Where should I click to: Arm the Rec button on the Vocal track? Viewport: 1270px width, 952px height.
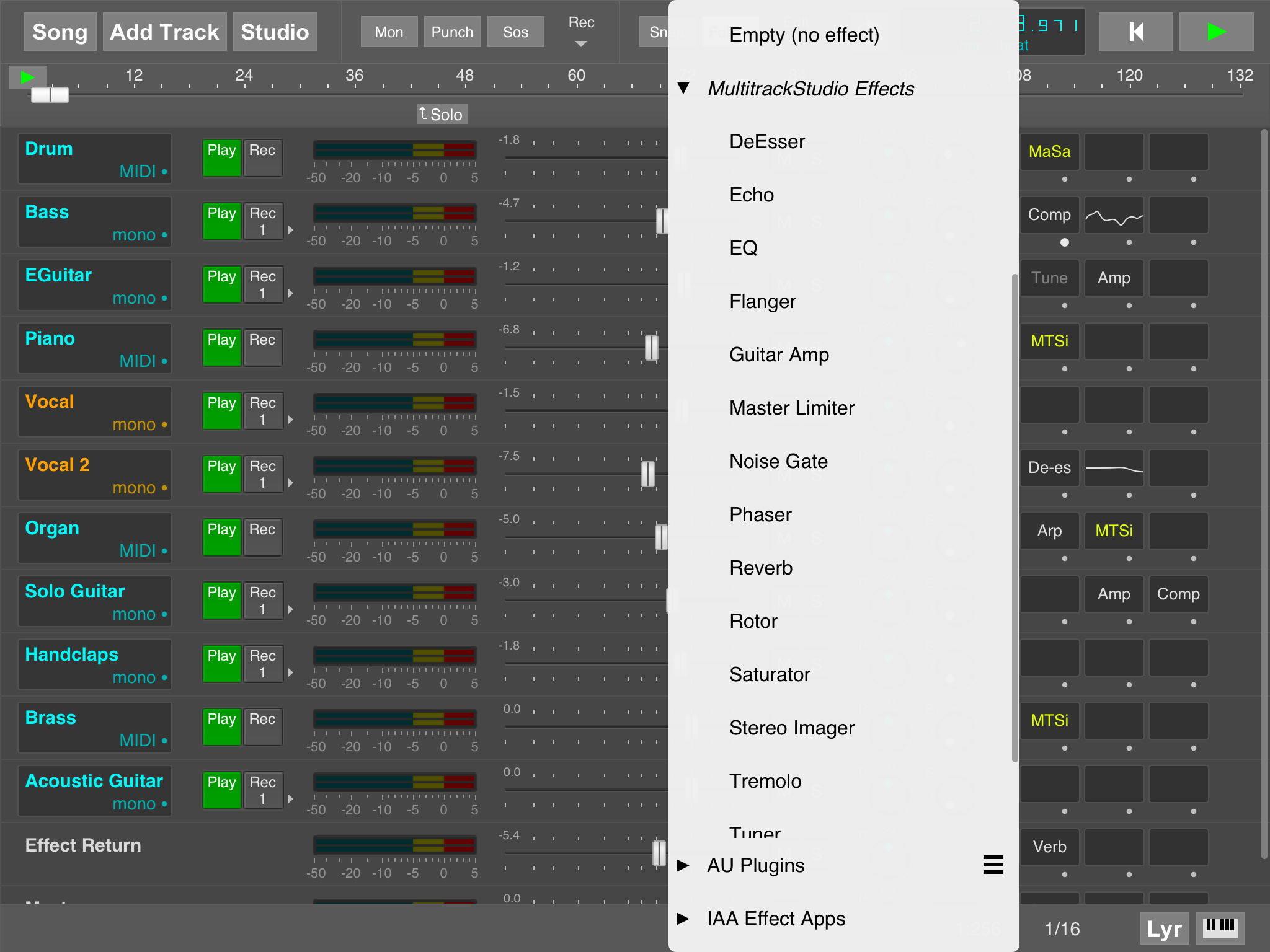[x=263, y=411]
